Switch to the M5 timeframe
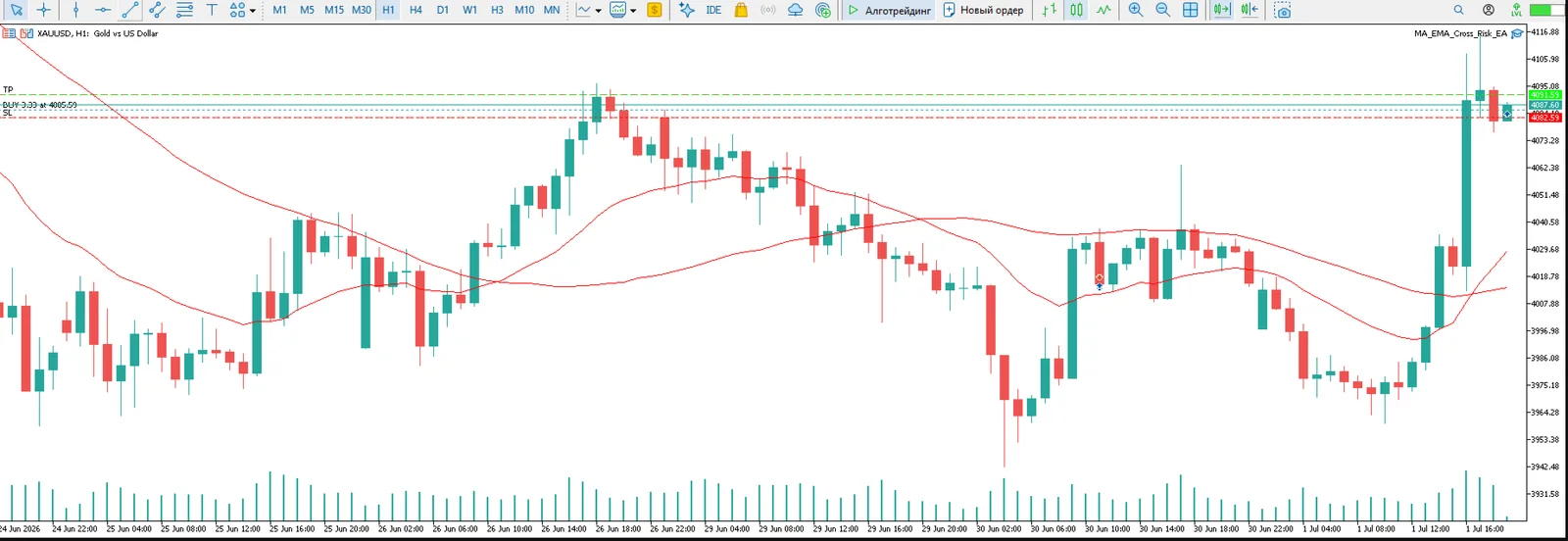This screenshot has height=541, width=1568. (x=307, y=10)
